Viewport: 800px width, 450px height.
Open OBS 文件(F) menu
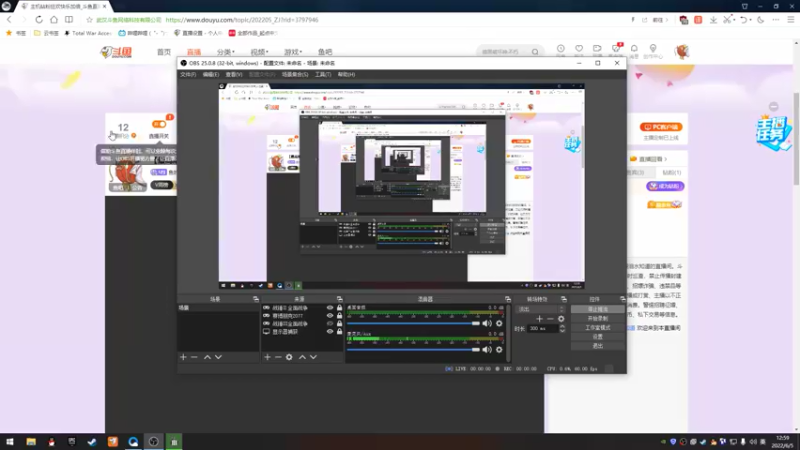click(188, 74)
